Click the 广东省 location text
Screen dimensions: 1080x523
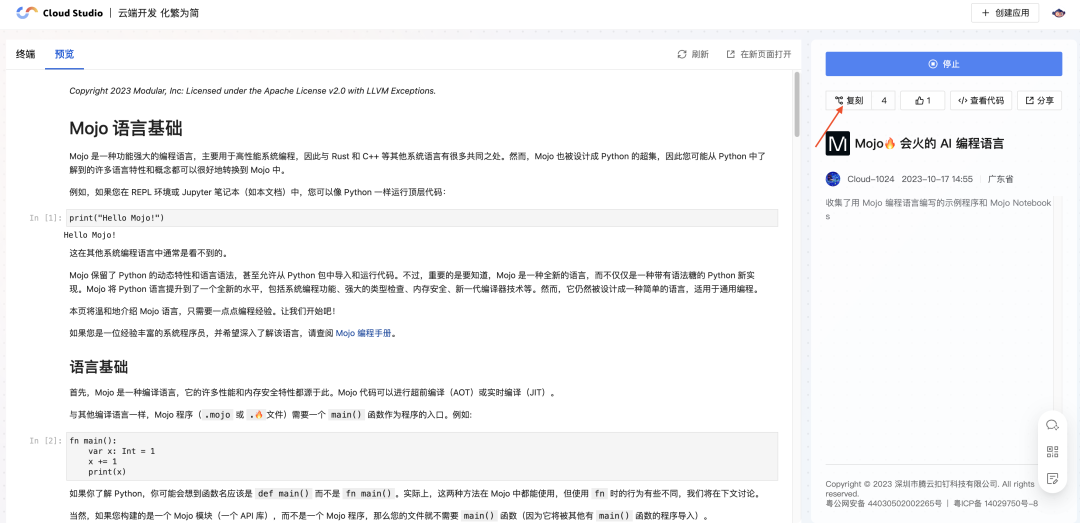pyautogui.click(x=1000, y=179)
